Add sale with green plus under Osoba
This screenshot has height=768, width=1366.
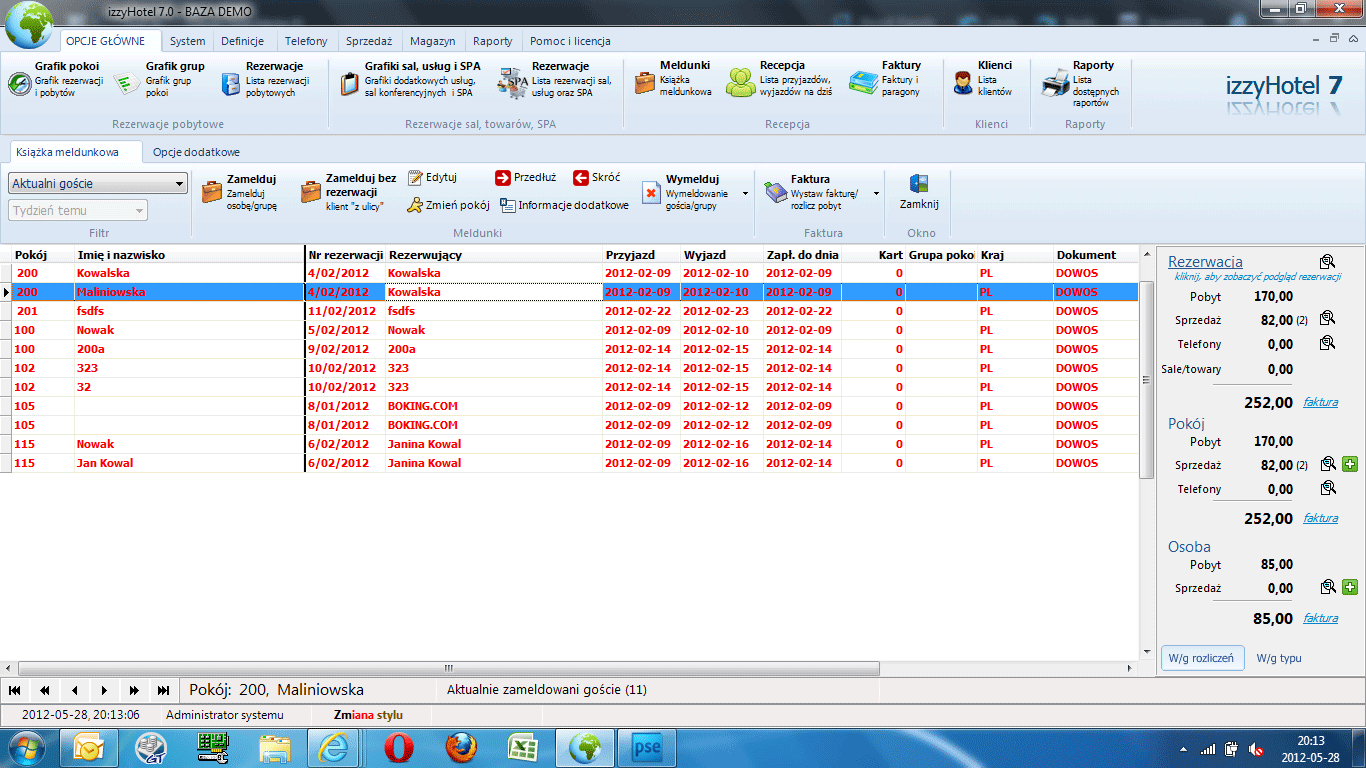coord(1350,588)
